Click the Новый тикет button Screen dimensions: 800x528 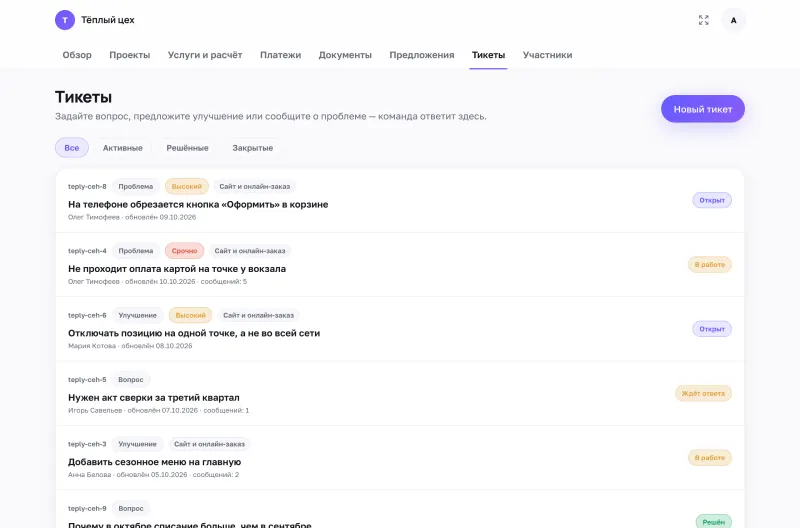[x=703, y=109]
